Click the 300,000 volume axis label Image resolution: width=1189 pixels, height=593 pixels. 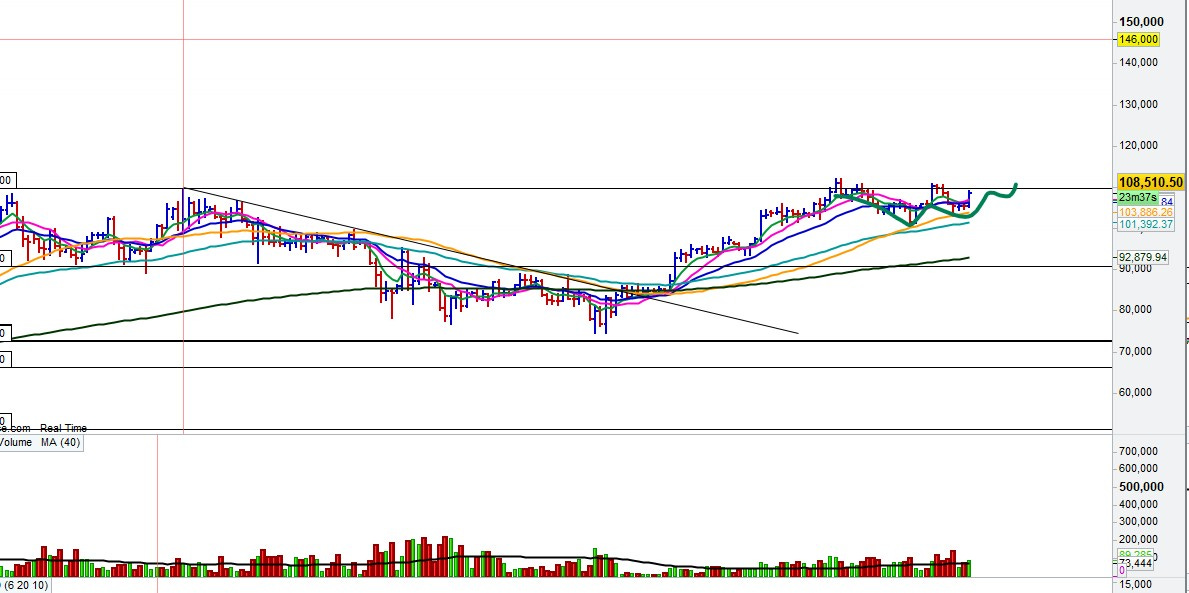coord(1140,522)
